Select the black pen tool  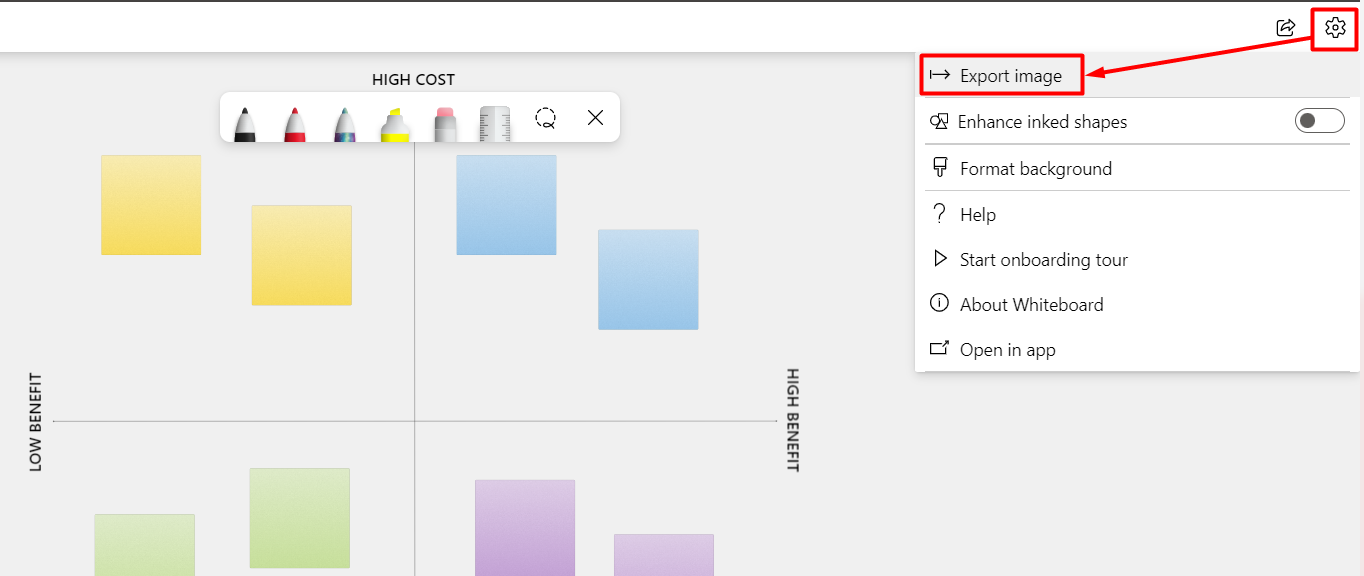coord(244,123)
